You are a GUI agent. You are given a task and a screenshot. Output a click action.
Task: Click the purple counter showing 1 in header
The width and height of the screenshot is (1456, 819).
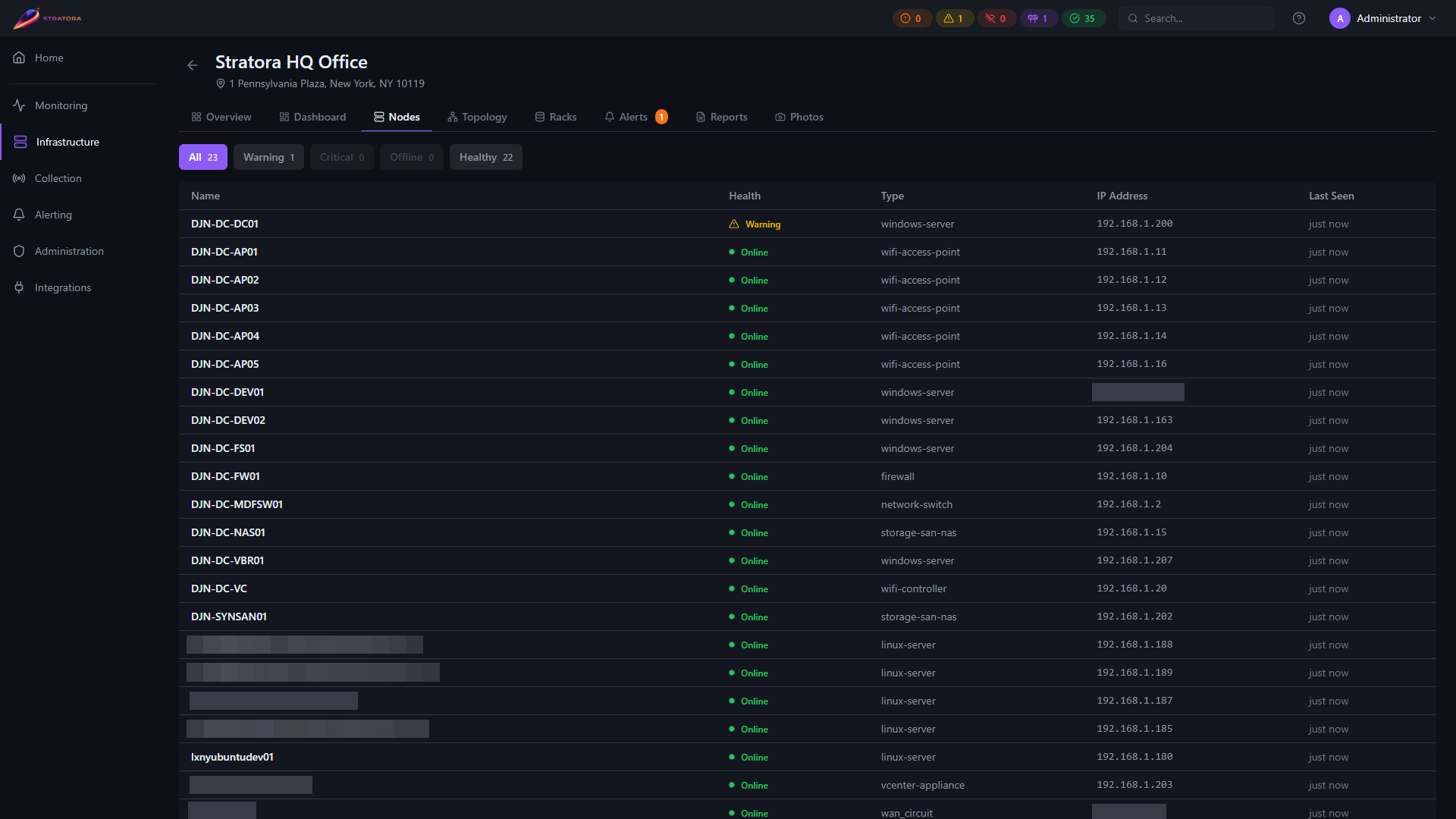click(1038, 18)
